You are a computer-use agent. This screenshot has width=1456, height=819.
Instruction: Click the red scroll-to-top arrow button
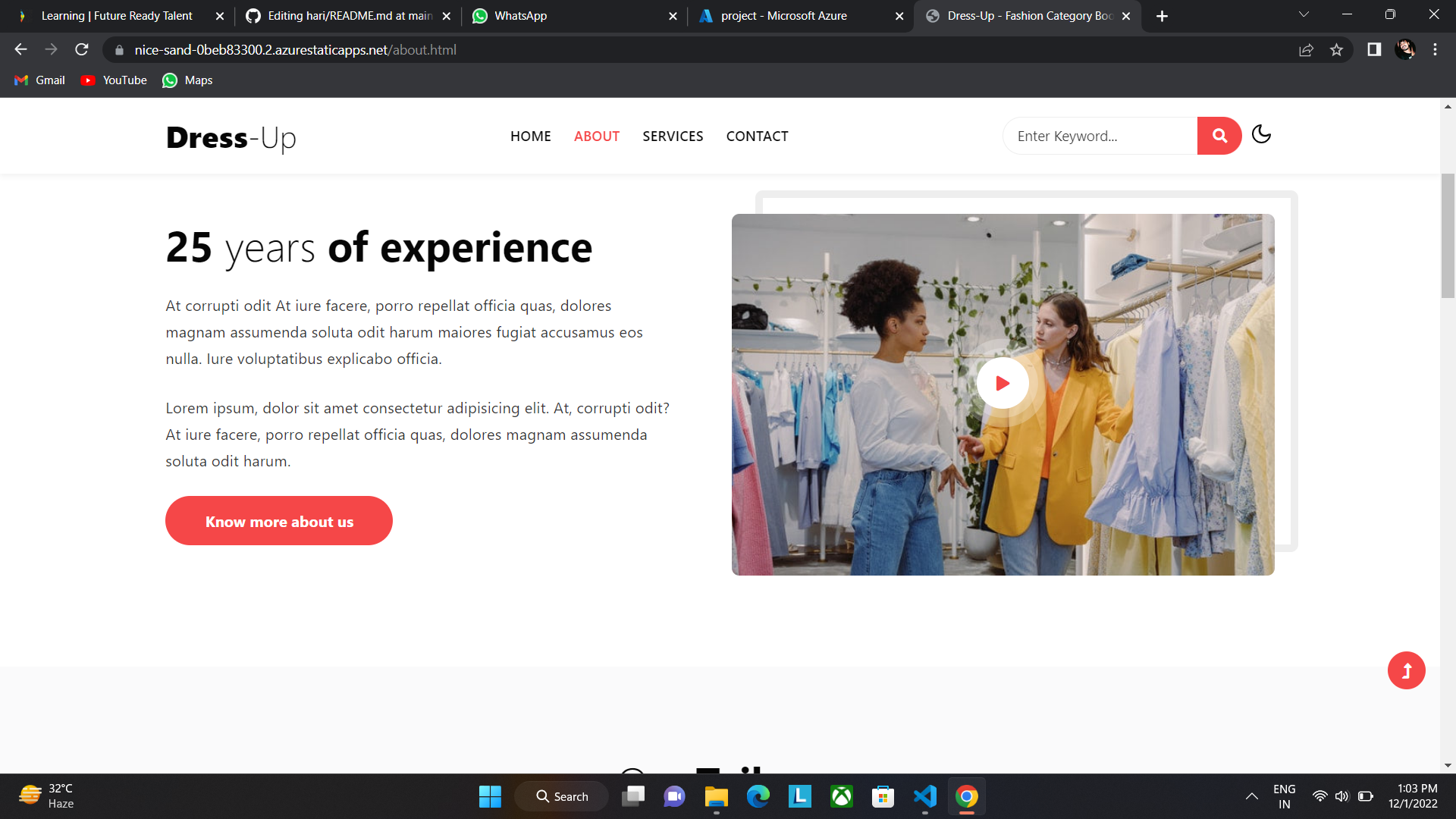(x=1406, y=670)
